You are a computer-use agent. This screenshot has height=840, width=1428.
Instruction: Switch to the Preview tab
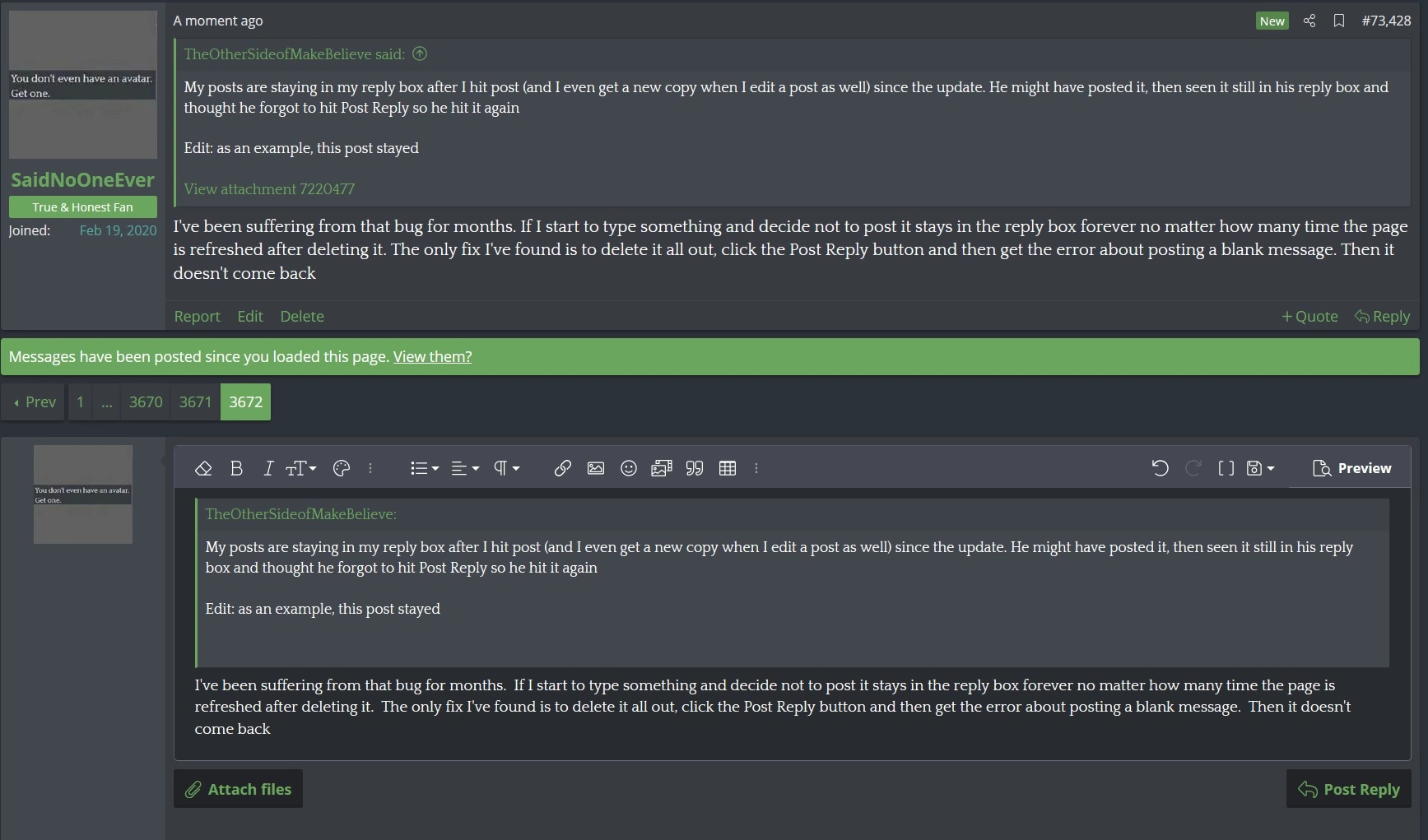pyautogui.click(x=1351, y=468)
